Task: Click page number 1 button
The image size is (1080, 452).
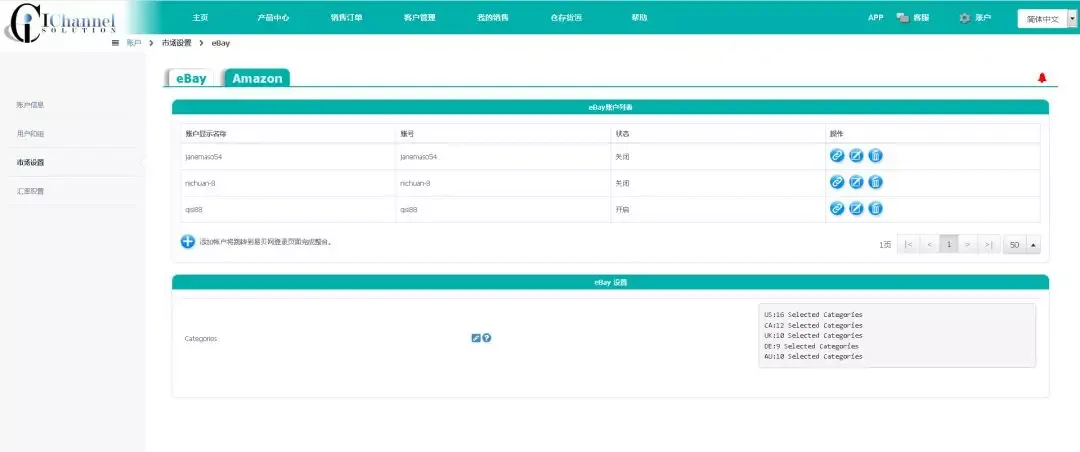Action: click(x=949, y=245)
